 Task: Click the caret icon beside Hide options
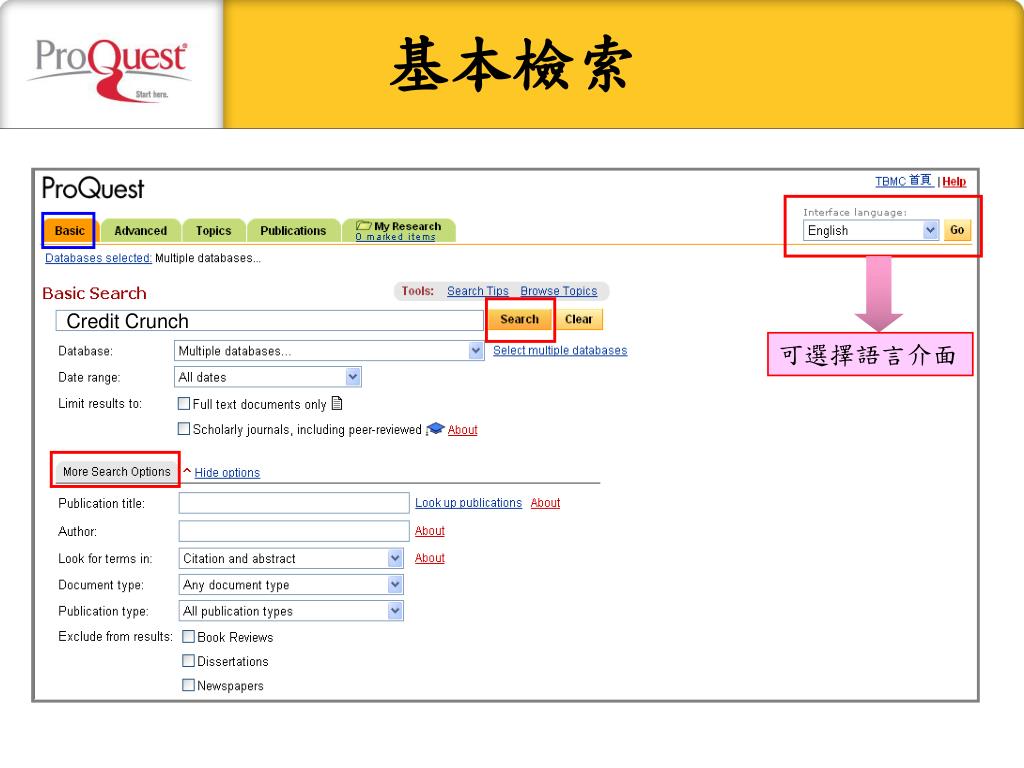click(187, 471)
